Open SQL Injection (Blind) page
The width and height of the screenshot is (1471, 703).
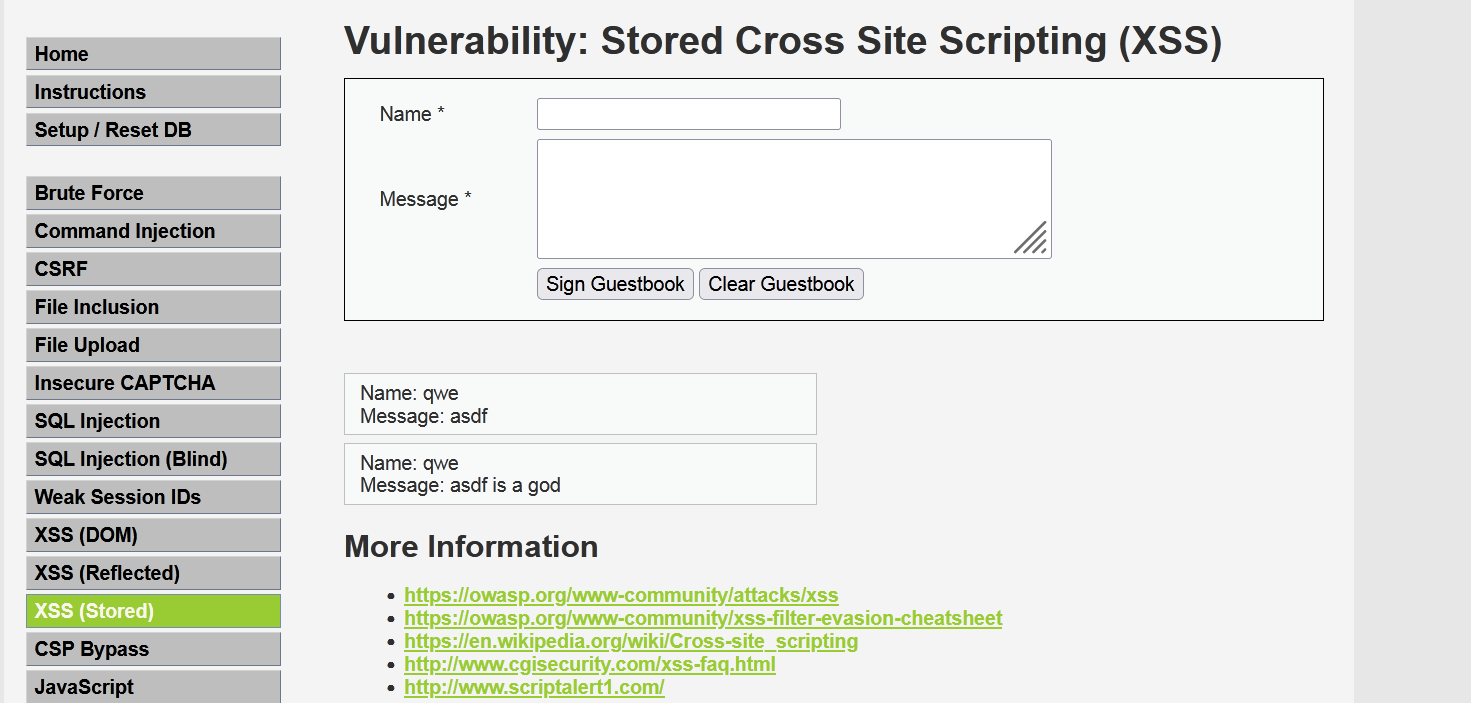153,459
